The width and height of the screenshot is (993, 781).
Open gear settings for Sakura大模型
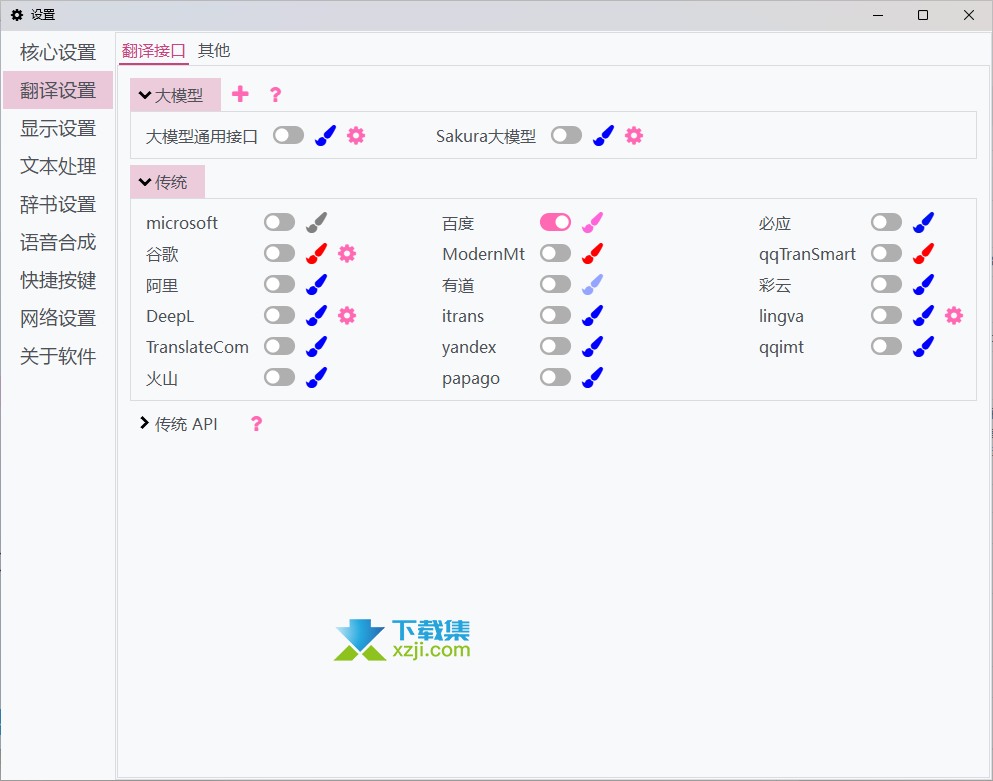(634, 136)
